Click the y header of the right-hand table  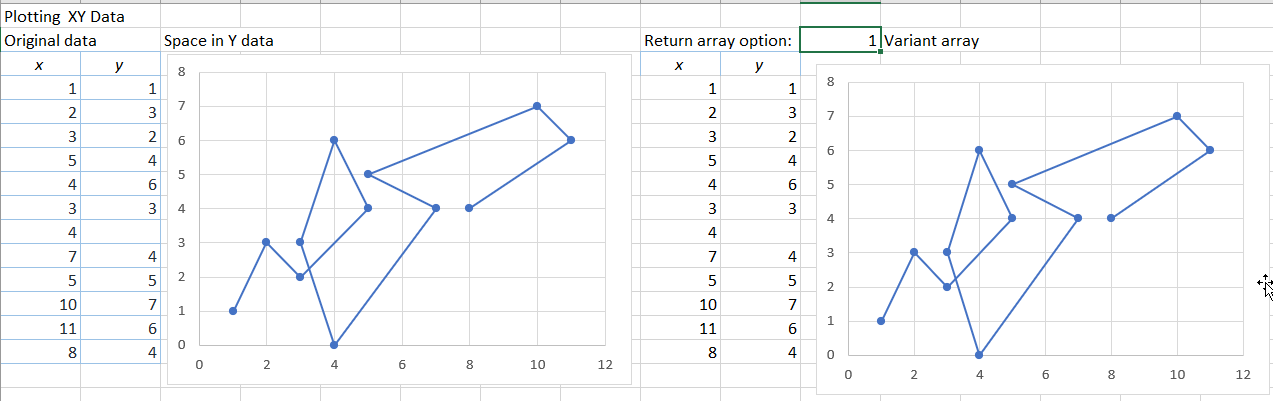(x=760, y=65)
